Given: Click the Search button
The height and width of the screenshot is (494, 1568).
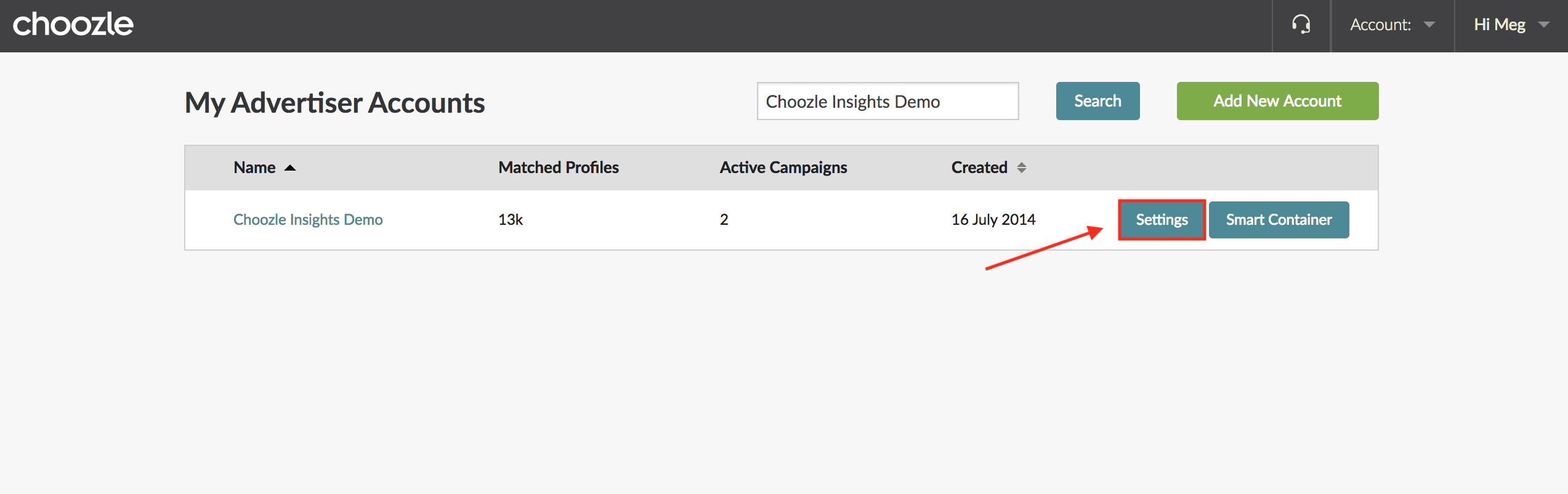Looking at the screenshot, I should coord(1097,101).
